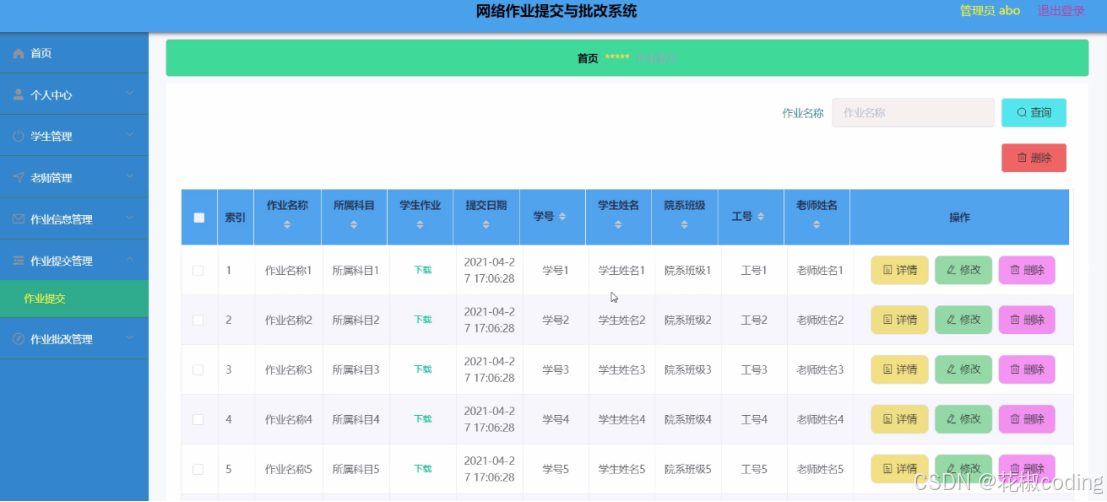Check the row 2 checkbox
This screenshot has height=502, width=1107.
coord(198,320)
